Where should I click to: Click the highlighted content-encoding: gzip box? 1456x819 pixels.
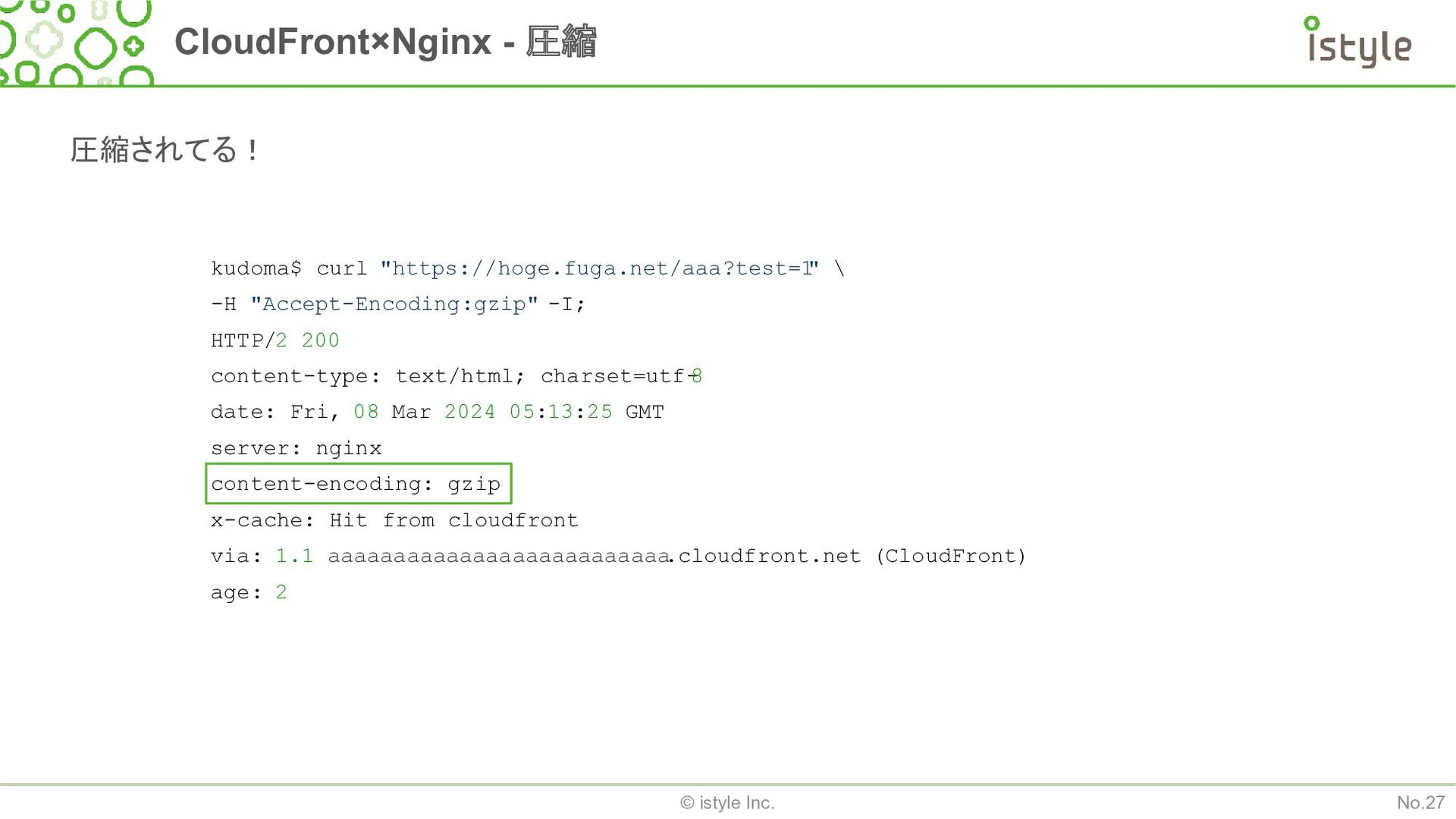(359, 484)
